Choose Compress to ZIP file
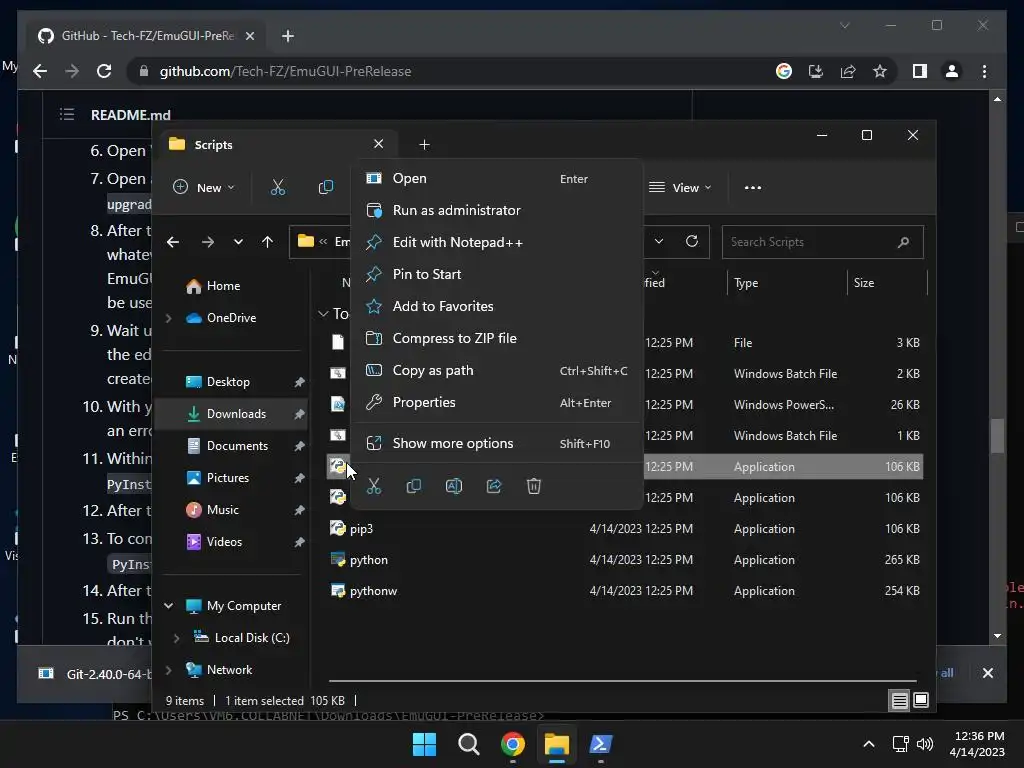 pos(496,338)
